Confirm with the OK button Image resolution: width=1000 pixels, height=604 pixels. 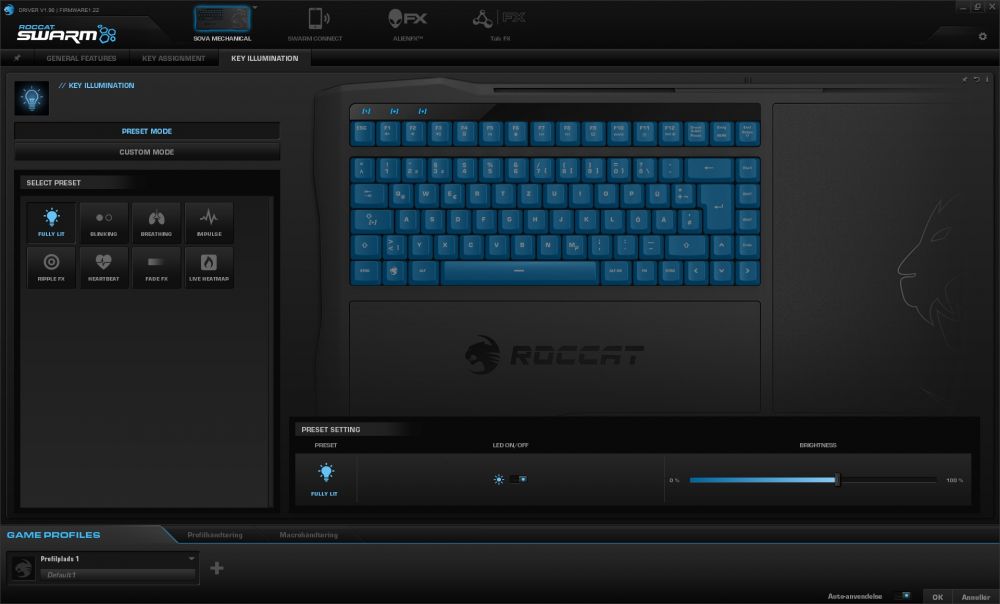tap(938, 597)
